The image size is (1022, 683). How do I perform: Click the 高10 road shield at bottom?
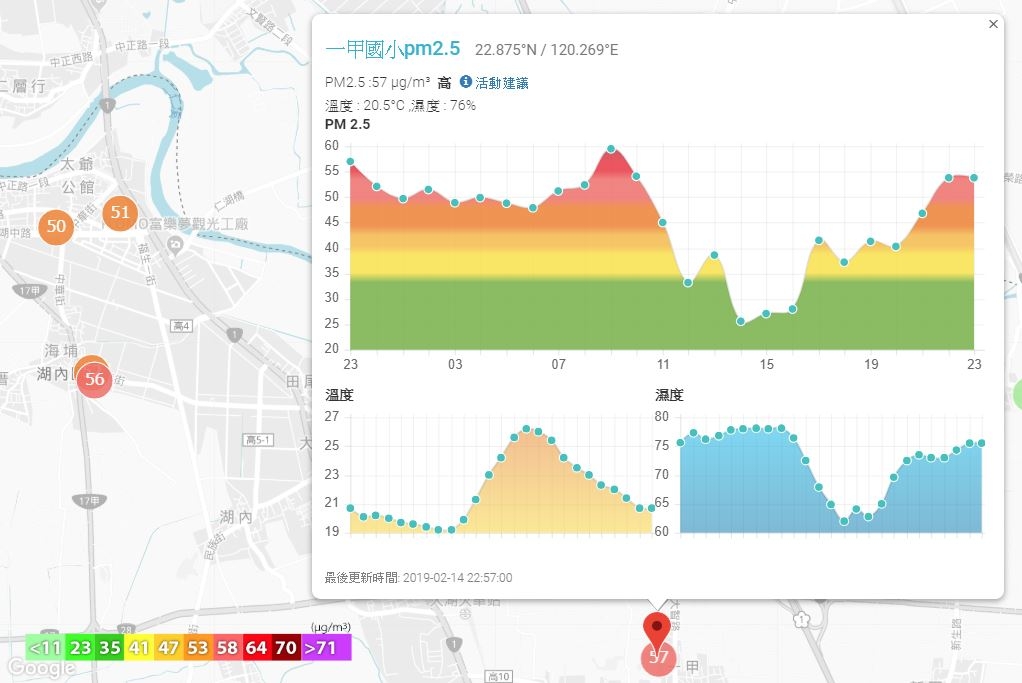(499, 676)
